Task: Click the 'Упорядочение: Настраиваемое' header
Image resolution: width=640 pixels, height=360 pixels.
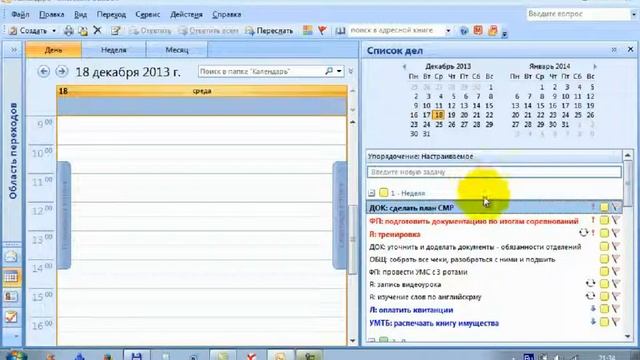Action: pyautogui.click(x=493, y=156)
